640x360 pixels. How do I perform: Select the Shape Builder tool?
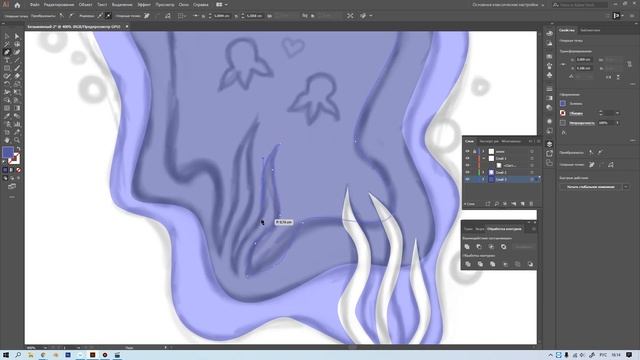(7, 100)
